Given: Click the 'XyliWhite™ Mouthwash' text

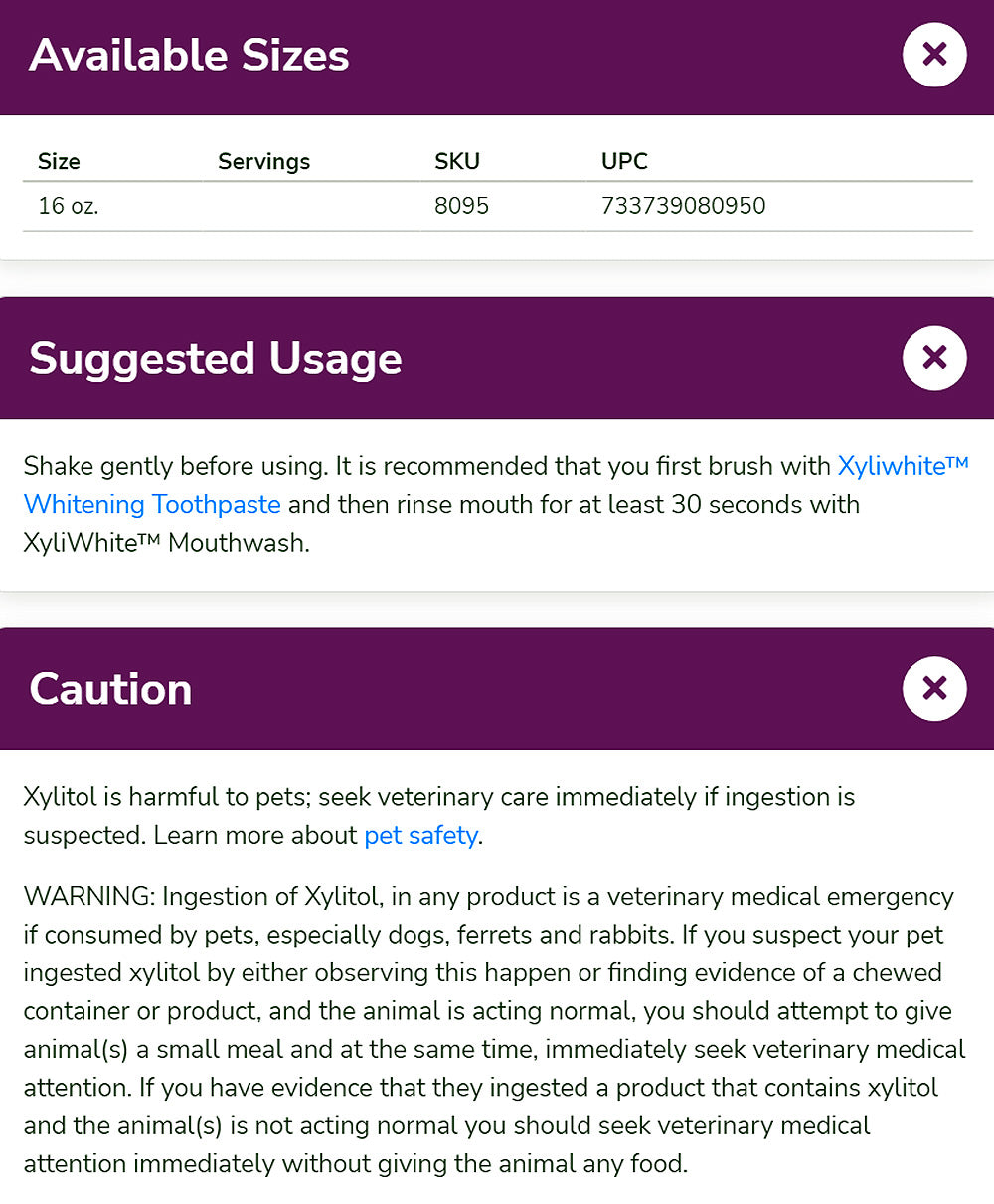Looking at the screenshot, I should (x=165, y=543).
